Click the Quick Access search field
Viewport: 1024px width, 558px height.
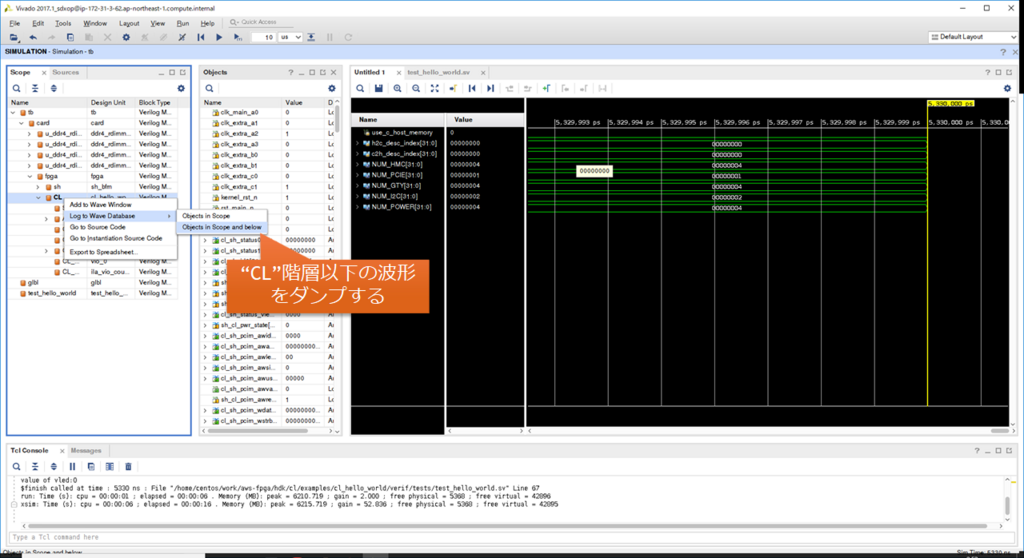click(x=261, y=22)
